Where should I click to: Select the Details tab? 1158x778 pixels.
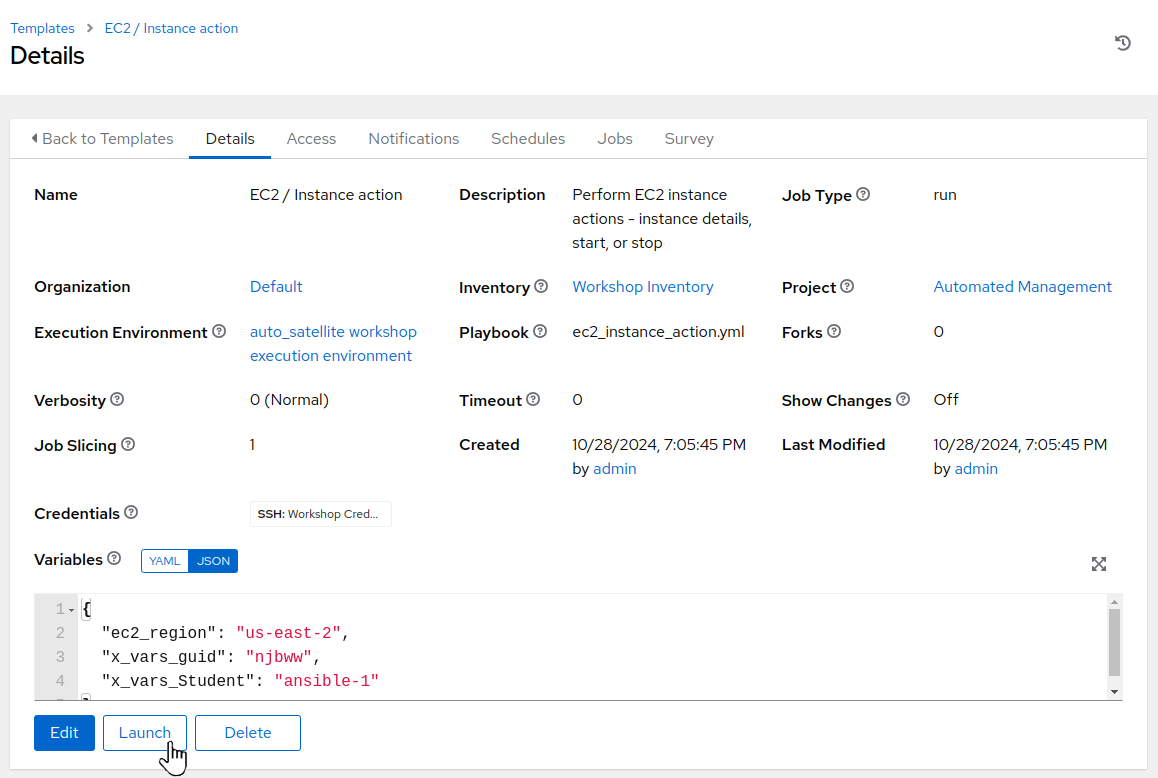[230, 139]
